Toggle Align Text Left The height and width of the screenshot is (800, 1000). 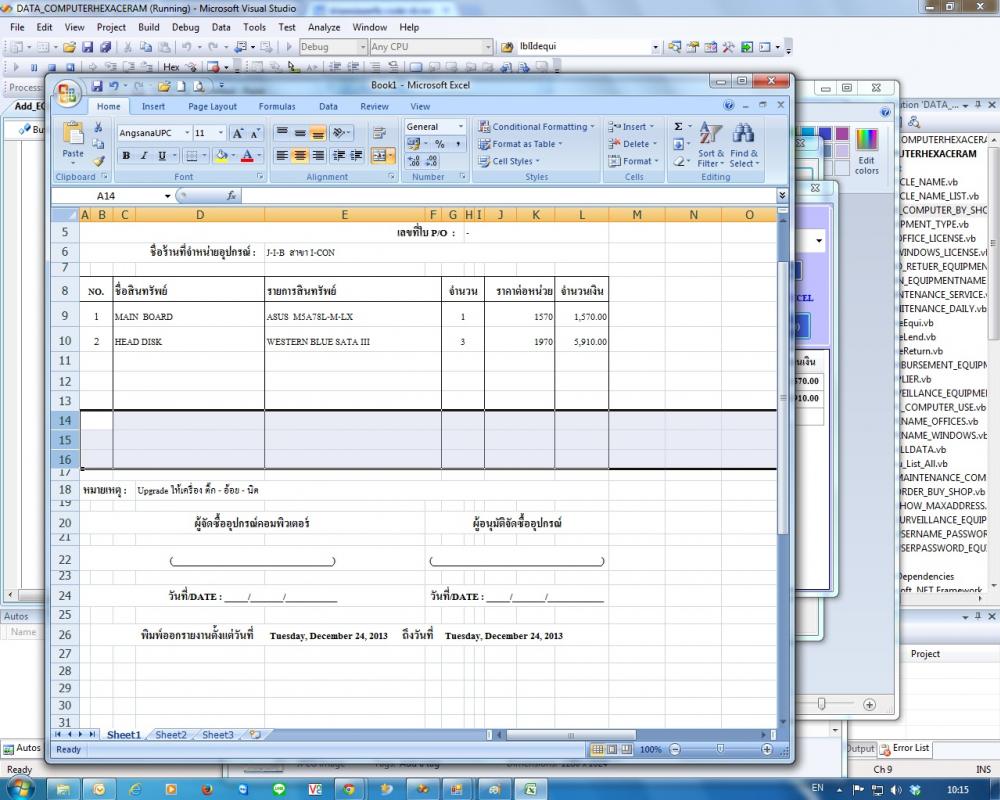point(282,156)
